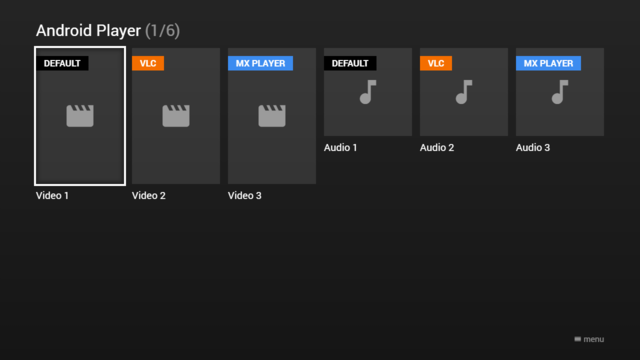Choose the Video 3 caption label

click(244, 196)
